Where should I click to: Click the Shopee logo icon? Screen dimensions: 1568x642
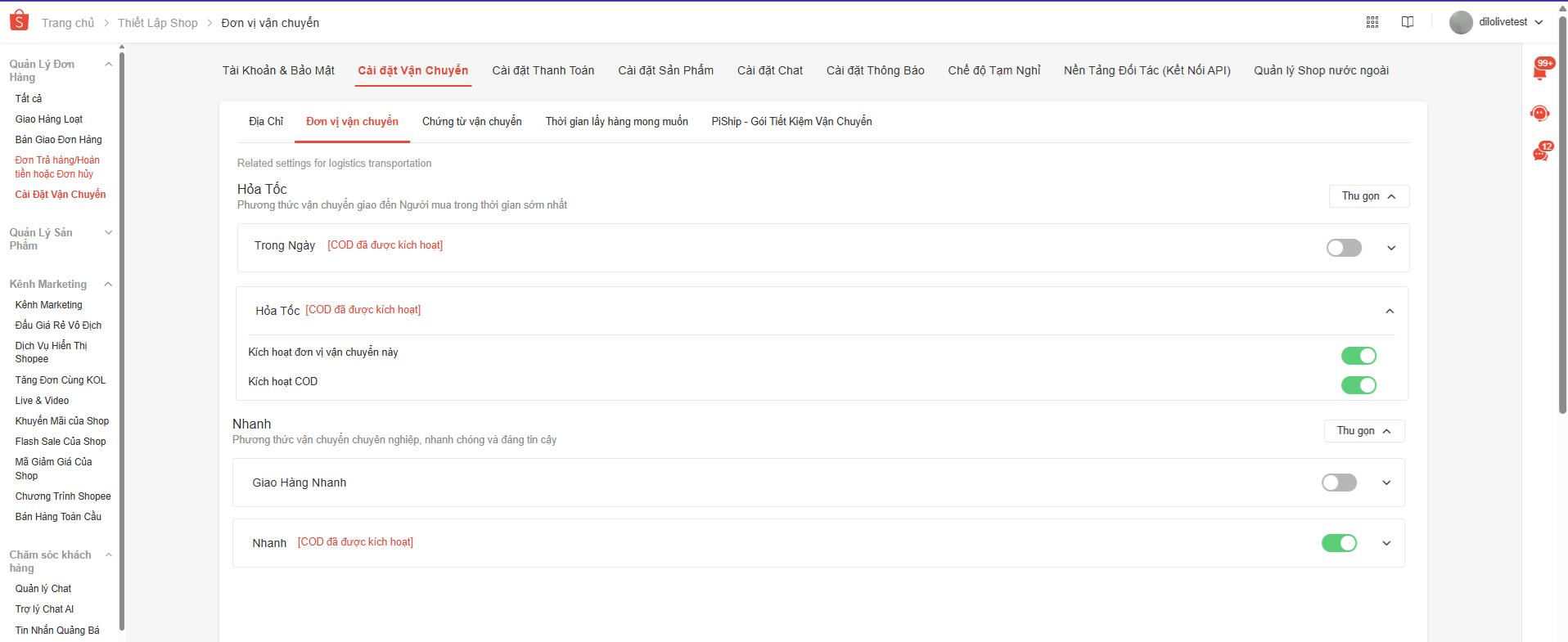[x=19, y=21]
